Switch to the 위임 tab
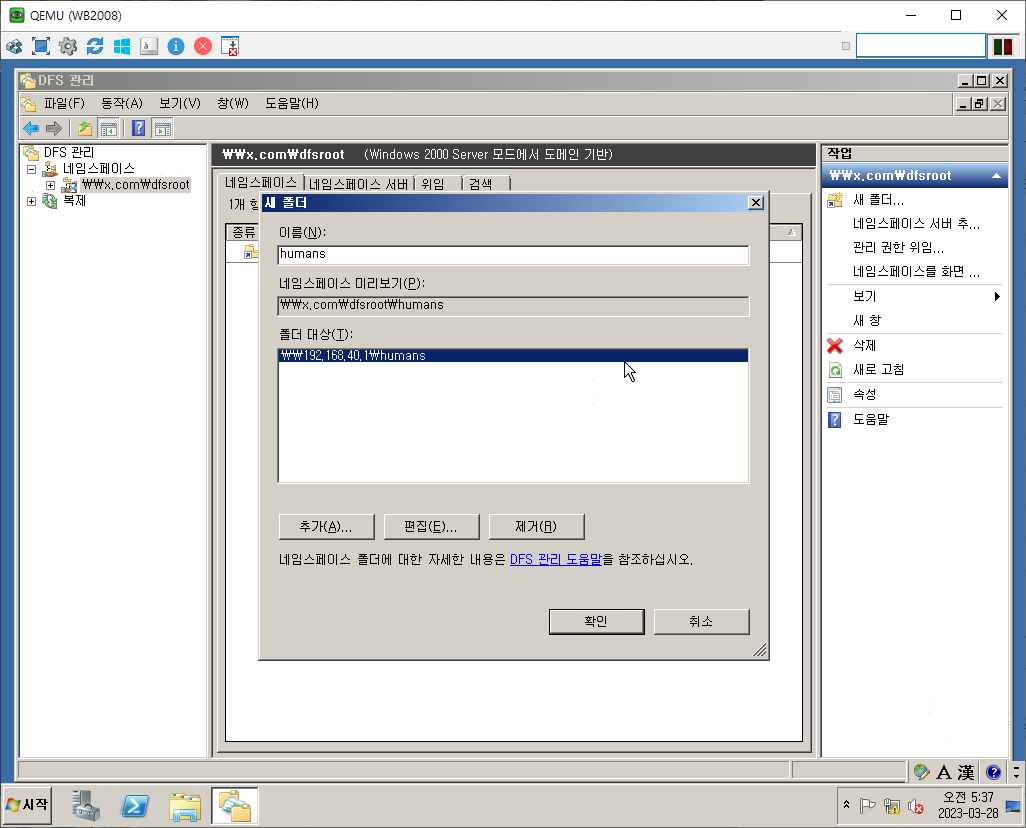The image size is (1026, 828). click(433, 184)
